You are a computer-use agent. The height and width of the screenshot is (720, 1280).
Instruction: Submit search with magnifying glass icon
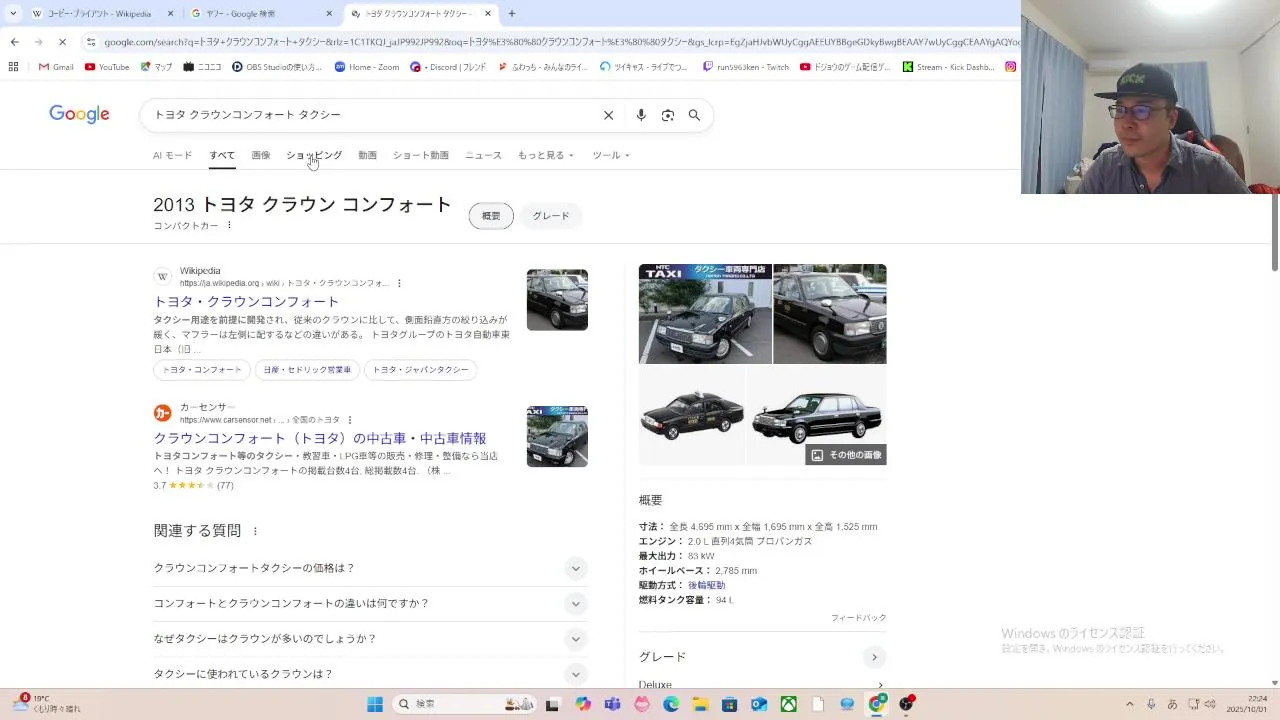[x=694, y=115]
